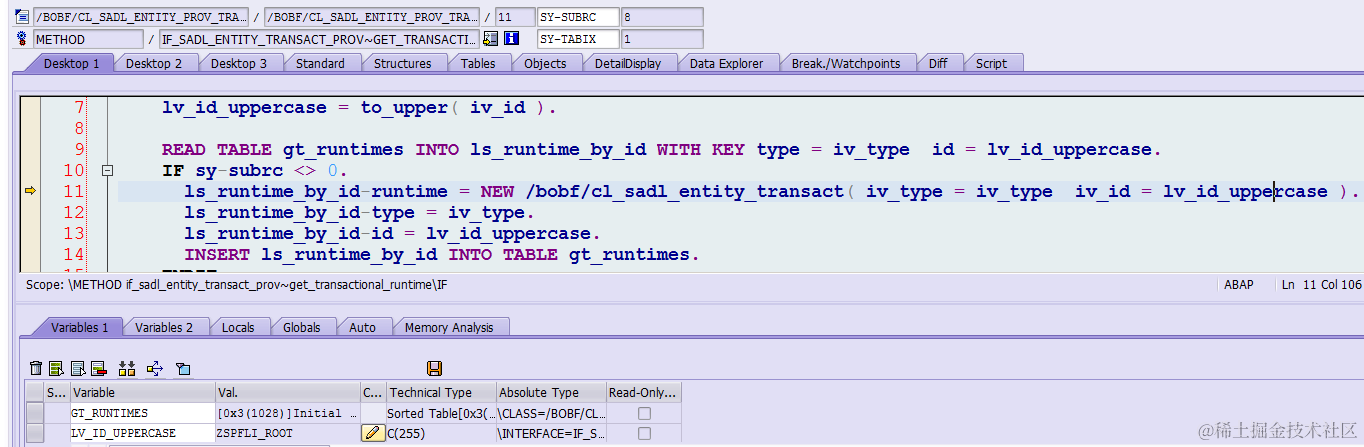Click the blue information icon in header
The height and width of the screenshot is (447, 1364).
pos(512,39)
